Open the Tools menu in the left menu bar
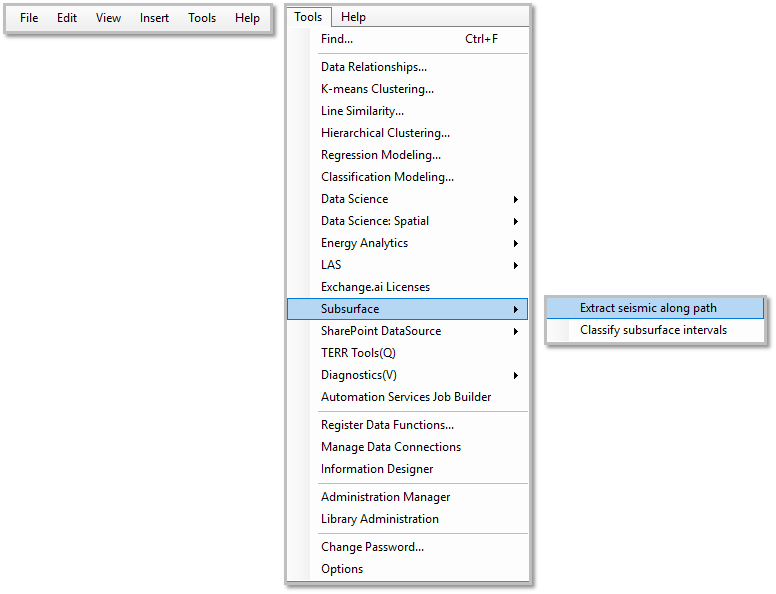This screenshot has width=776, height=594. coord(202,18)
